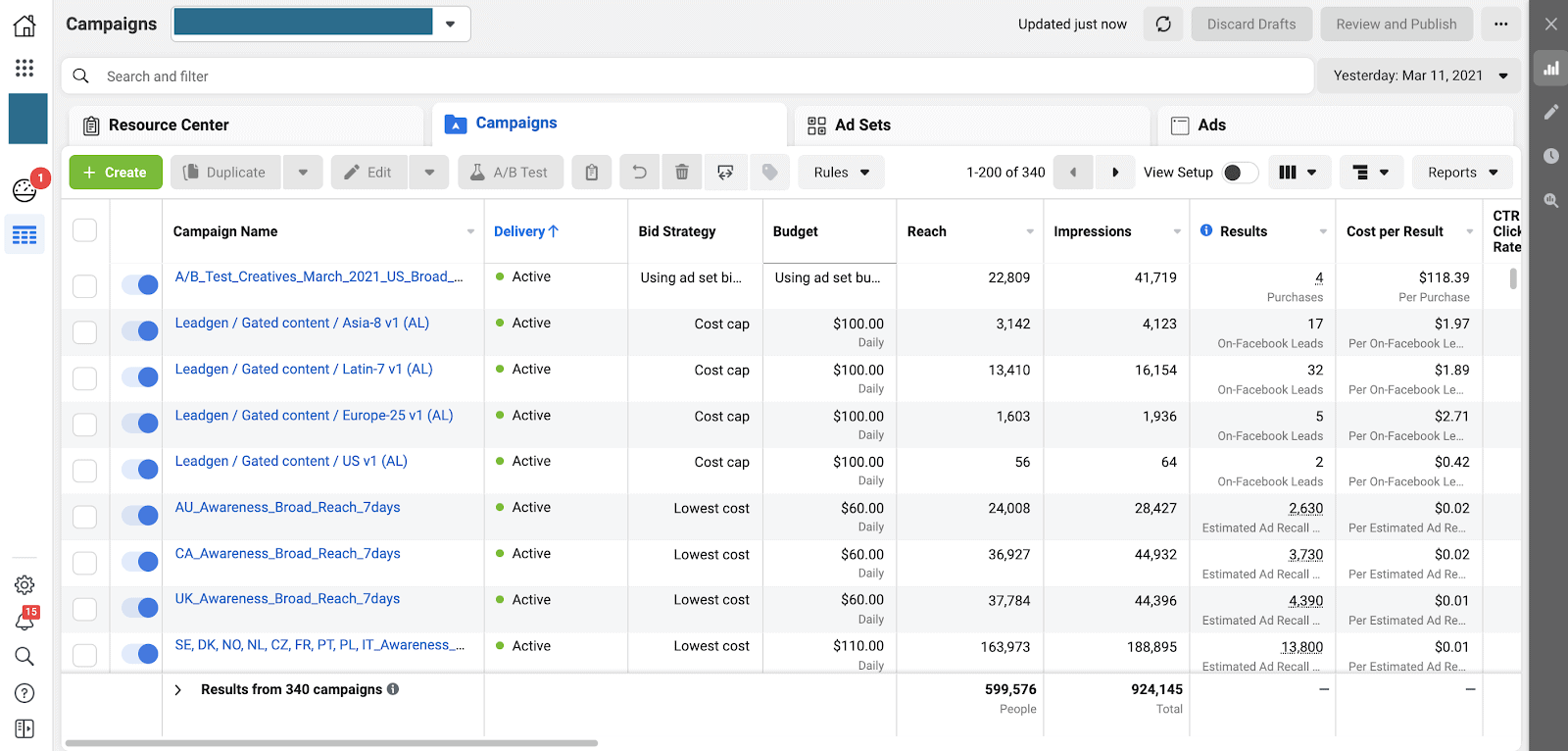The height and width of the screenshot is (751, 1568).
Task: Switch to the Ad Sets tab
Action: click(862, 125)
